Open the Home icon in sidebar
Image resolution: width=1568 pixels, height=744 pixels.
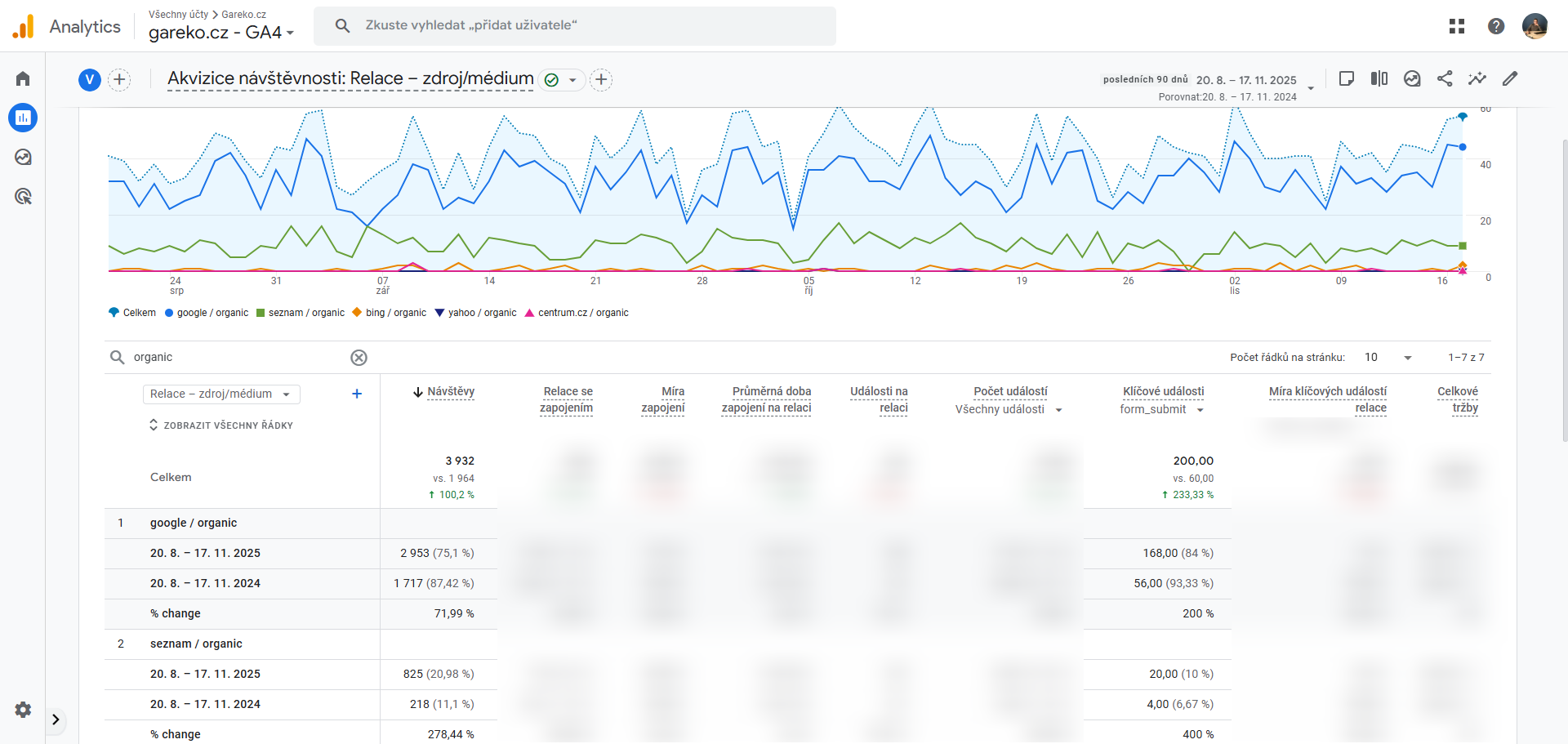23,79
